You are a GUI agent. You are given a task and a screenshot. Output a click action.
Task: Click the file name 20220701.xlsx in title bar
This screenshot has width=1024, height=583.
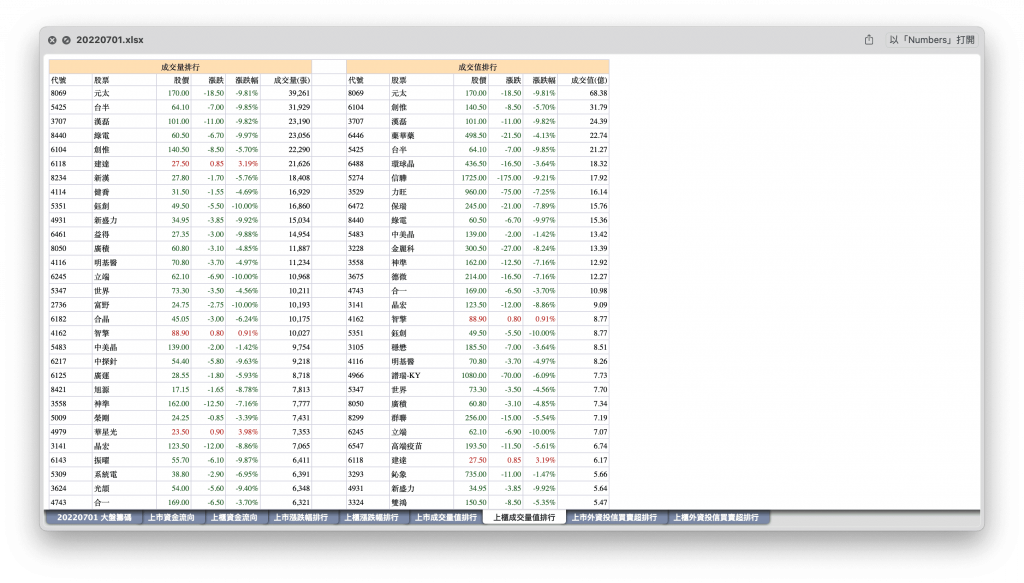(x=110, y=40)
